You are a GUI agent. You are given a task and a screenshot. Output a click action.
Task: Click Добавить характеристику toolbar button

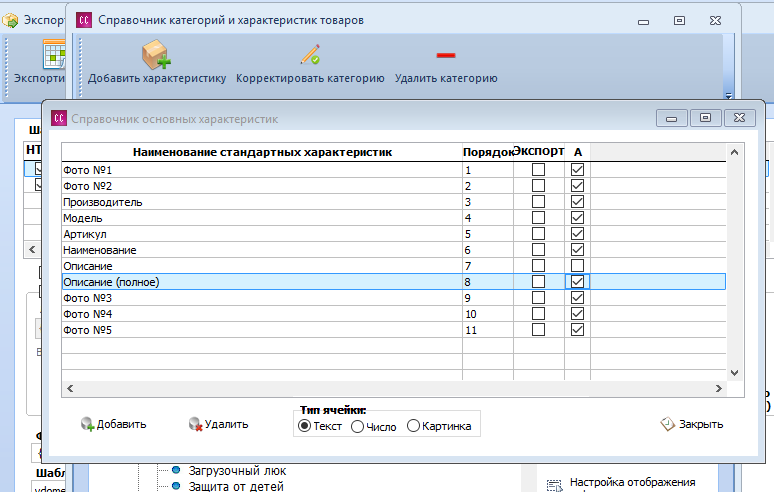coord(156,63)
